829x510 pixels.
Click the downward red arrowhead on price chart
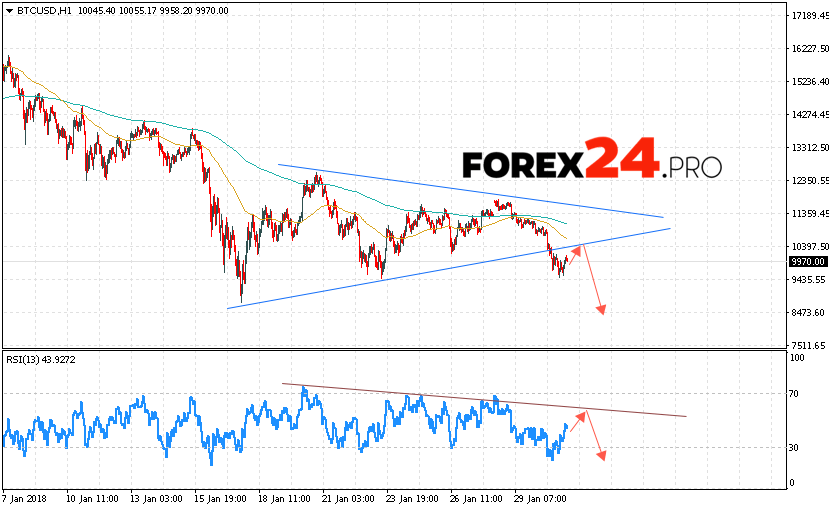[602, 311]
